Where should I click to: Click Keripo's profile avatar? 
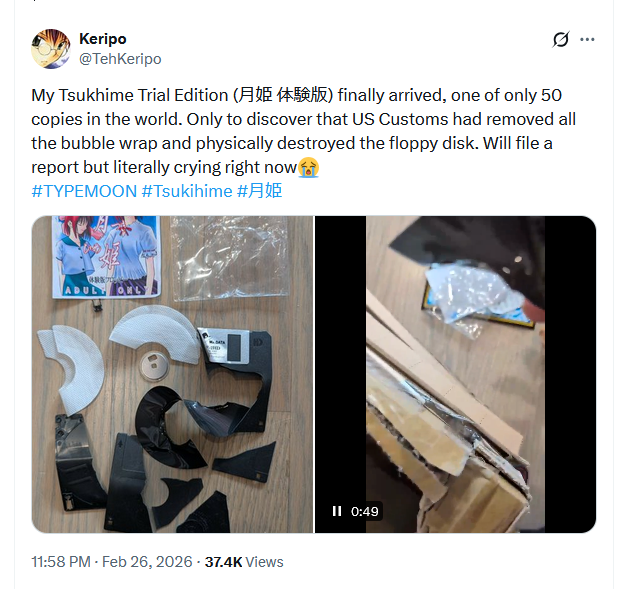pos(51,49)
